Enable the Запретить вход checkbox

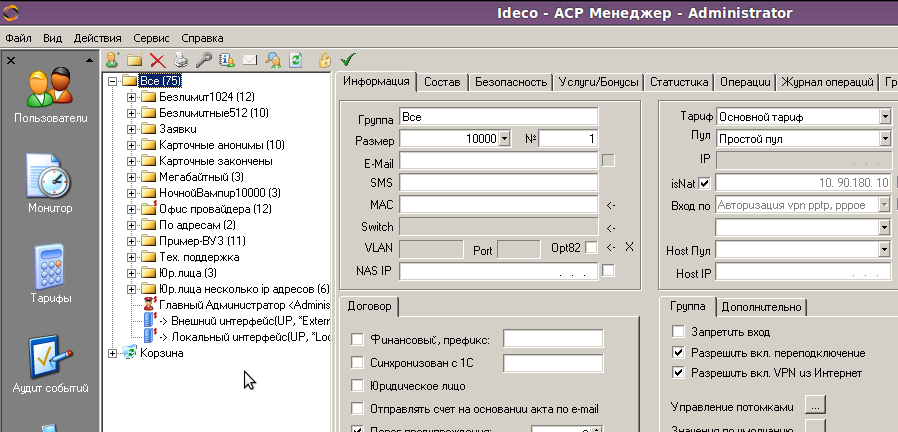[679, 332]
